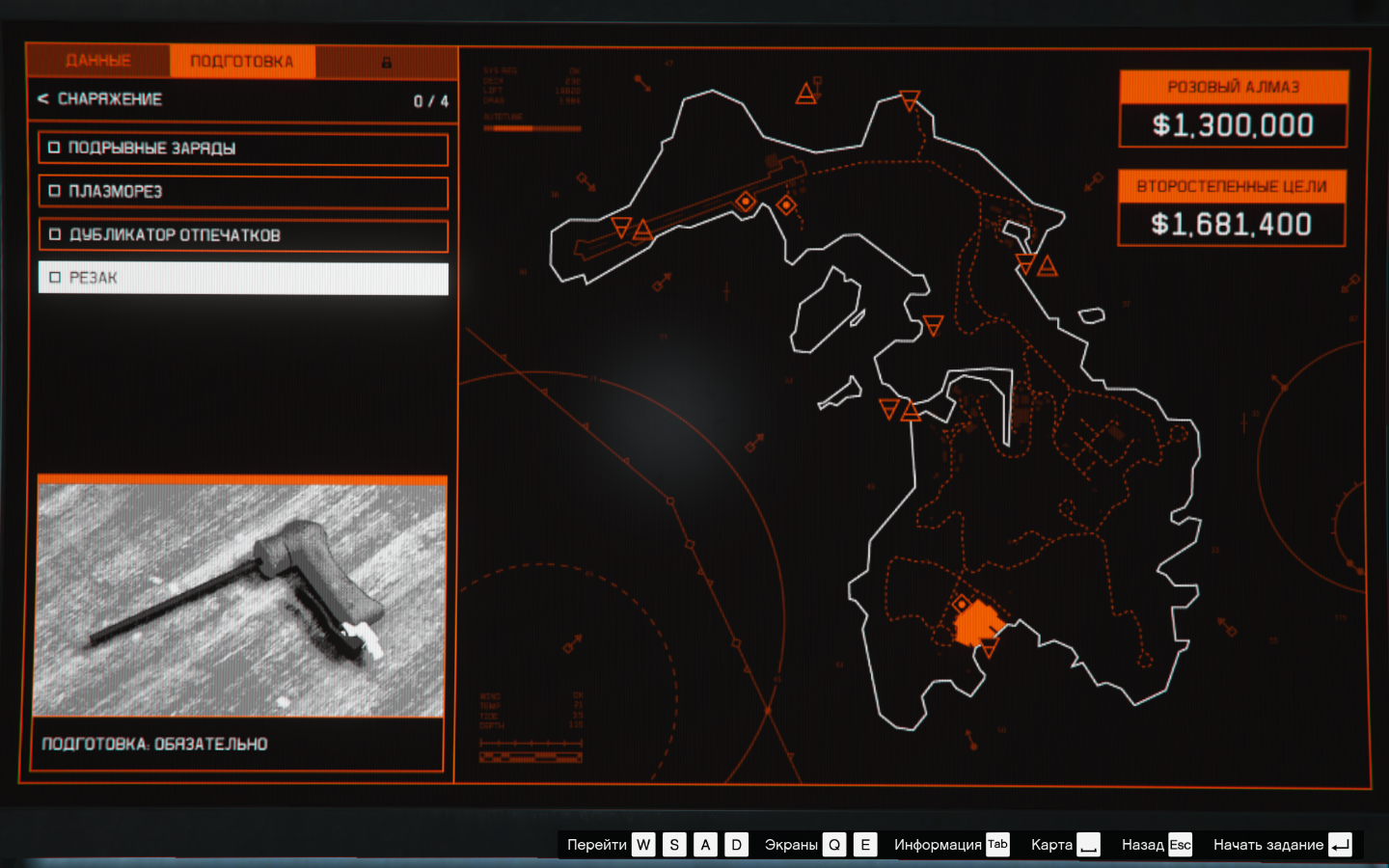Choose the inverted triangle of the mid-west coast pair
Image resolution: width=1389 pixels, height=868 pixels.
tap(889, 409)
